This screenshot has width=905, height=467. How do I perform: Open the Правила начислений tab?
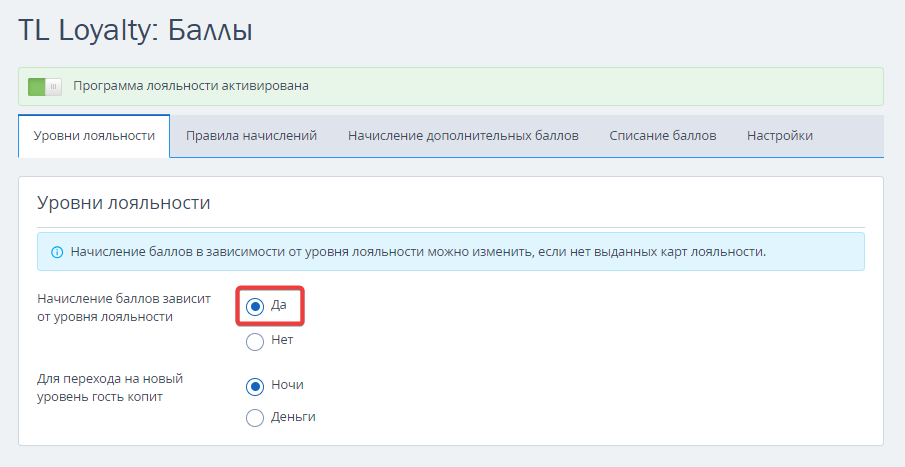click(251, 136)
